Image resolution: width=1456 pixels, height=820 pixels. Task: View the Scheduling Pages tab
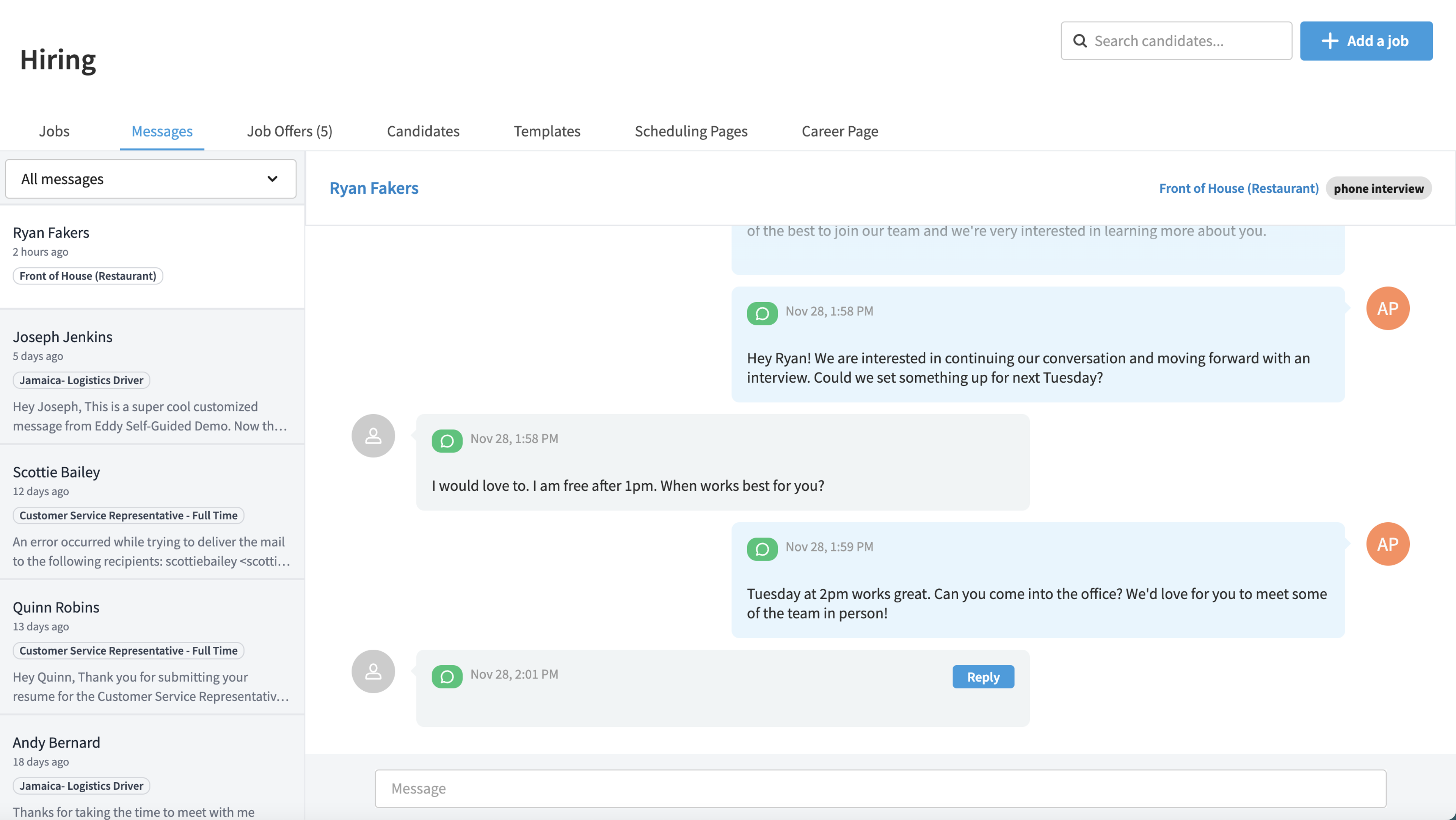pyautogui.click(x=691, y=130)
